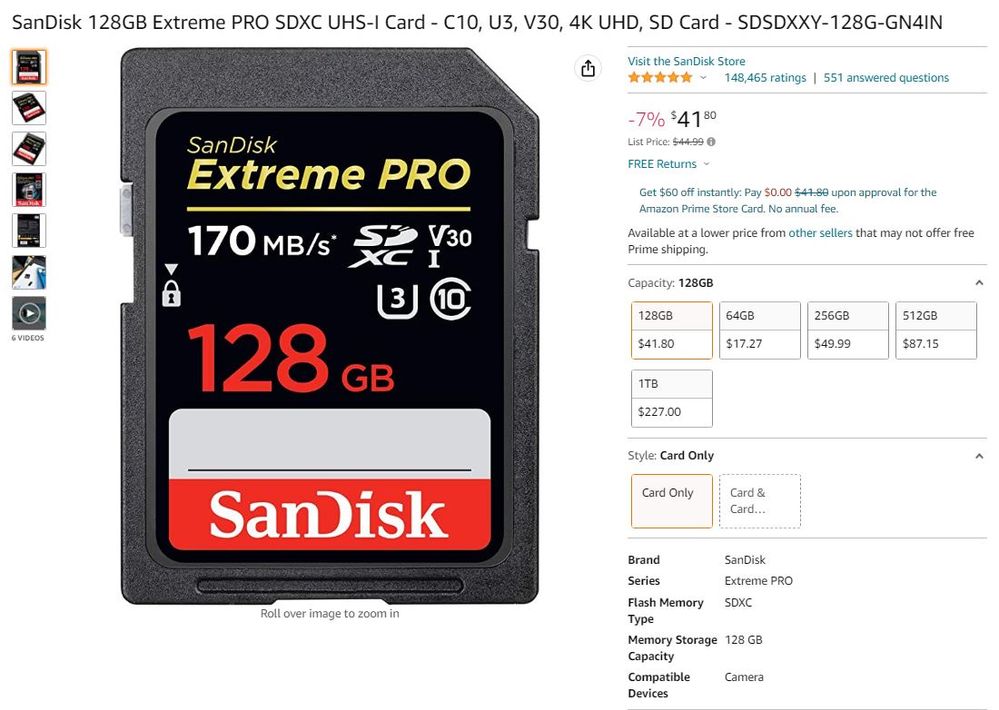Viewport: 999px width, 710px height.
Task: View the second angled card thumbnail
Action: [x=29, y=108]
